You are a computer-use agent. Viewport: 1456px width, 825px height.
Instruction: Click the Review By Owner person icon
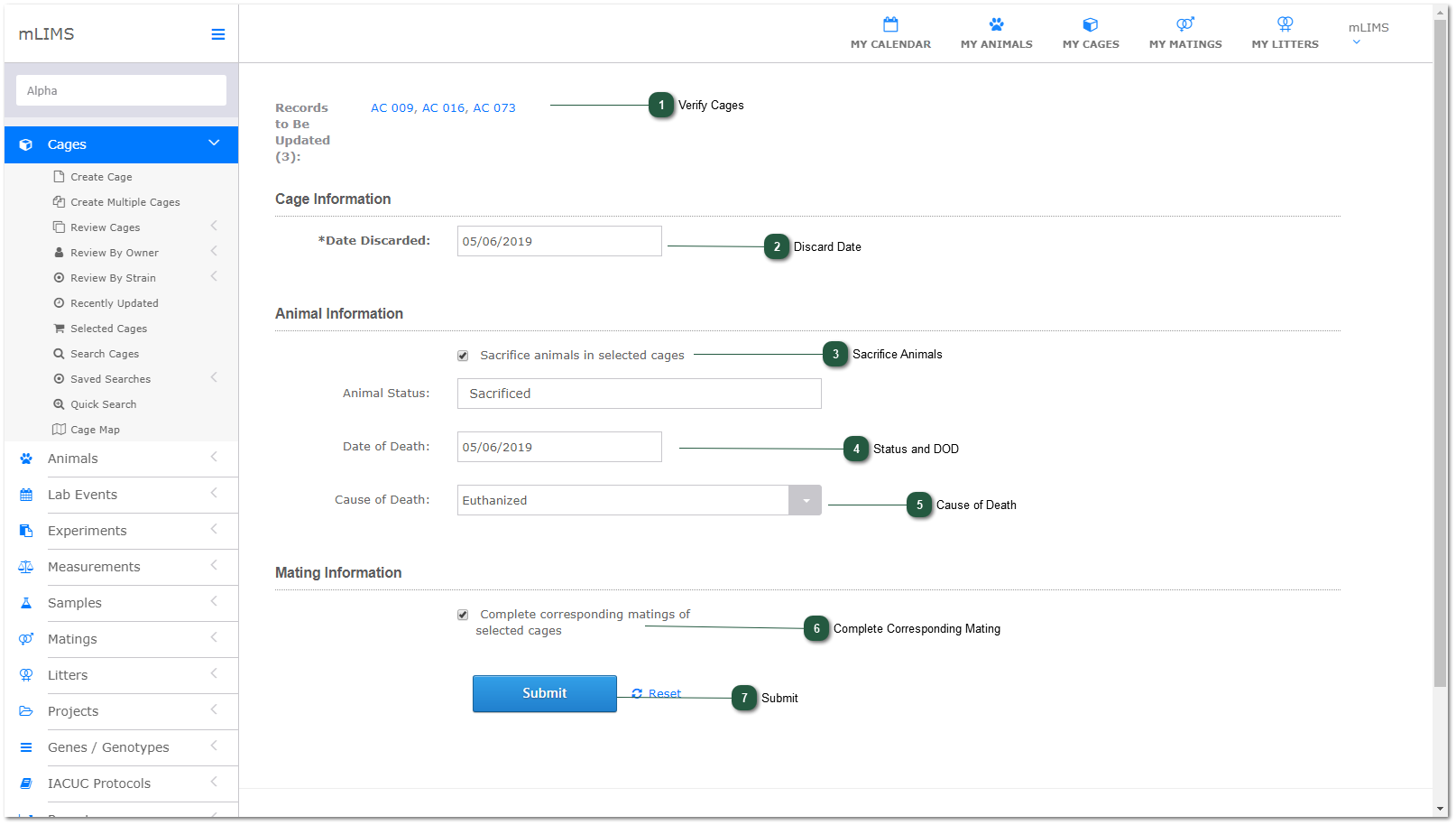tap(59, 253)
